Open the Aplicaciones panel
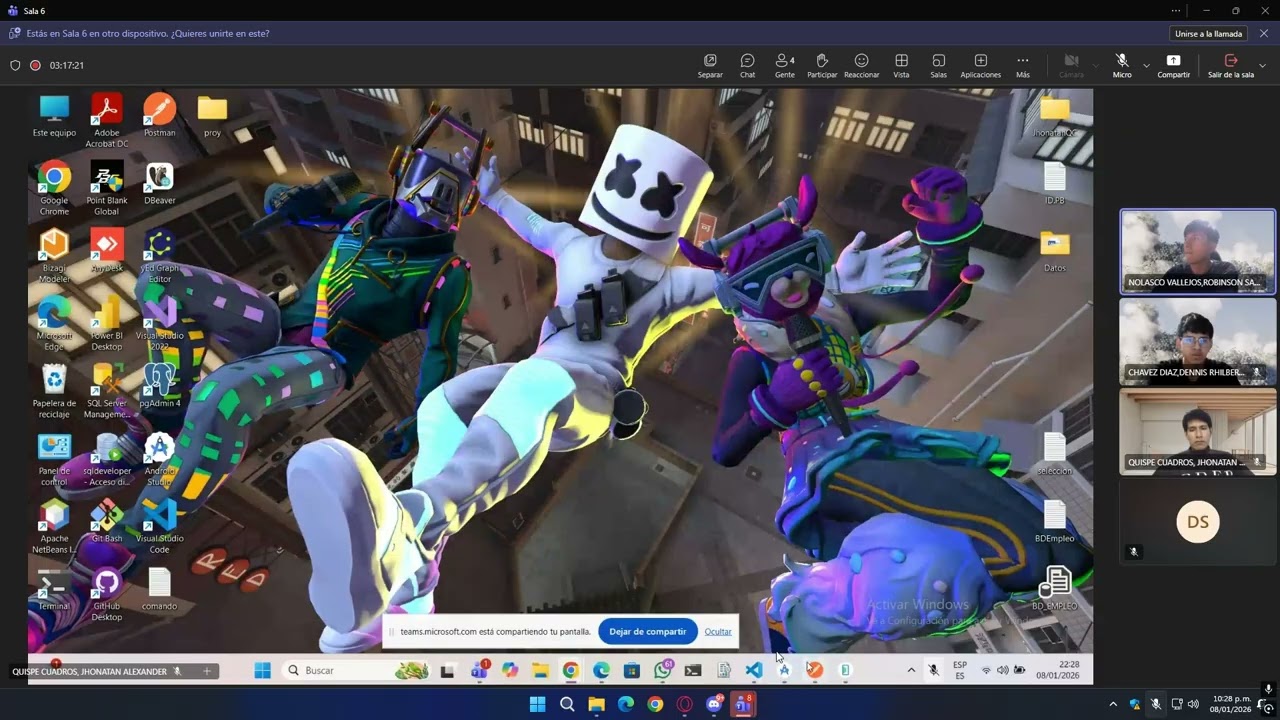The width and height of the screenshot is (1280, 720). [980, 66]
